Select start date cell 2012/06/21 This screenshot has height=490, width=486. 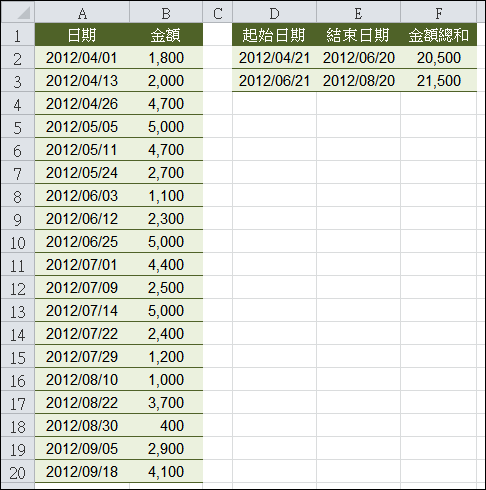274,81
